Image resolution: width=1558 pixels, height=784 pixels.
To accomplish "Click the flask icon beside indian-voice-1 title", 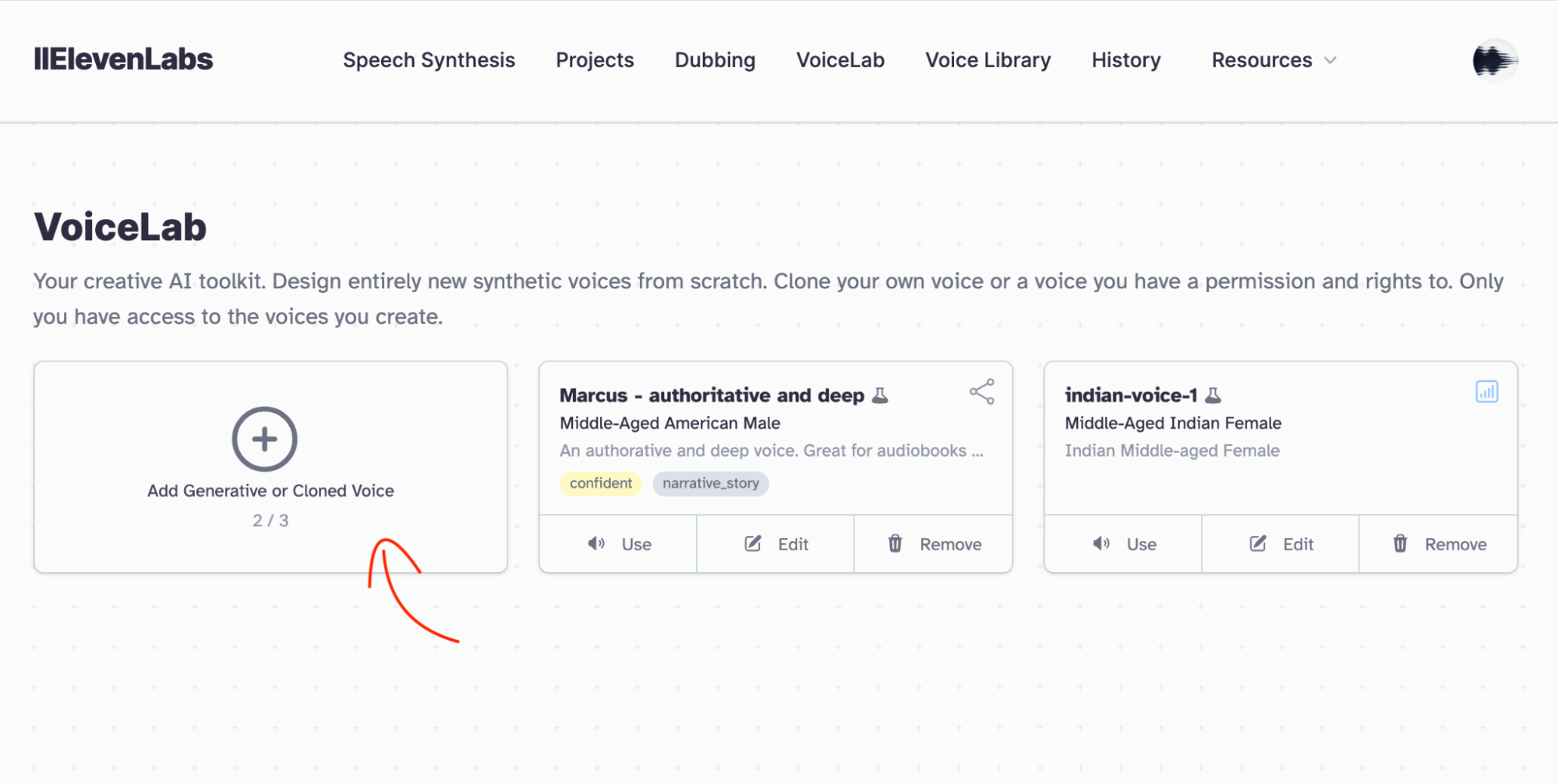I will pyautogui.click(x=1213, y=395).
